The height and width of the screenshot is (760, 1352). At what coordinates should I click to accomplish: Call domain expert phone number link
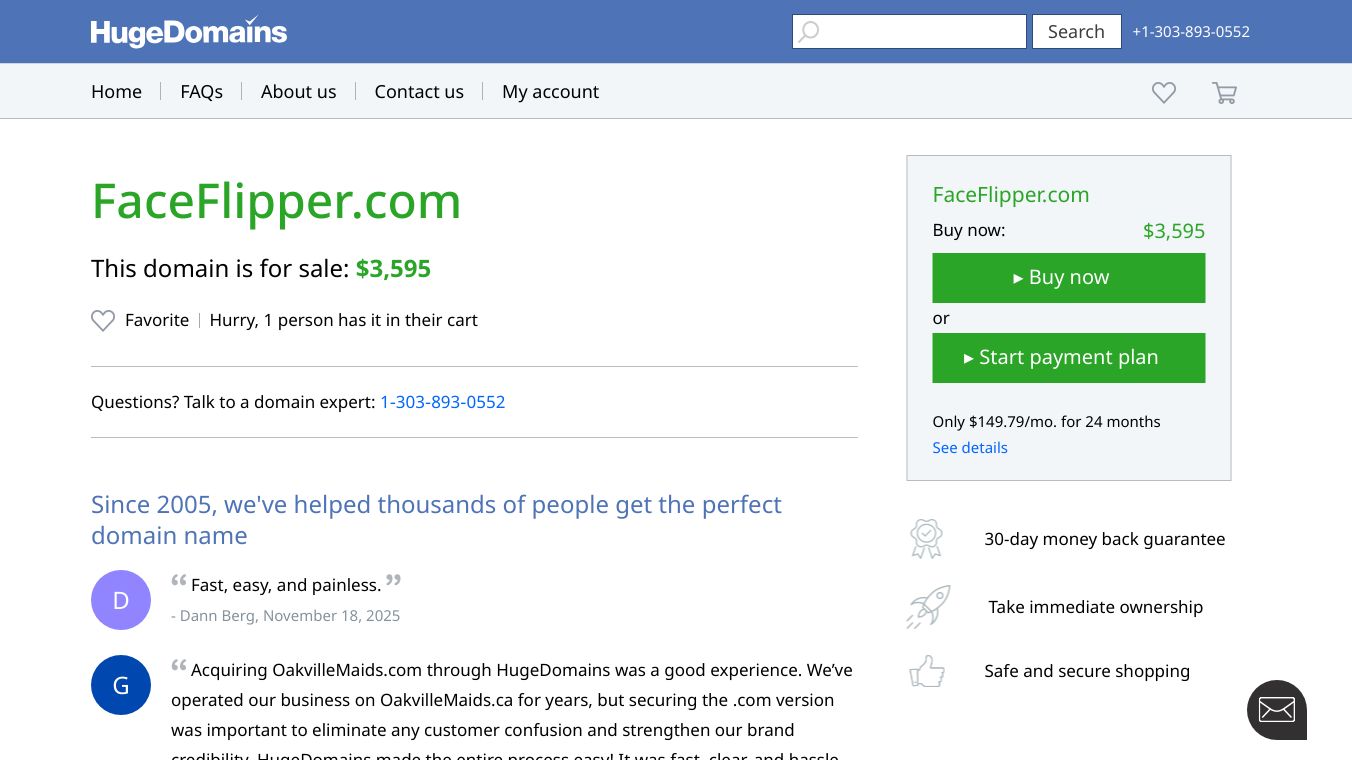442,402
